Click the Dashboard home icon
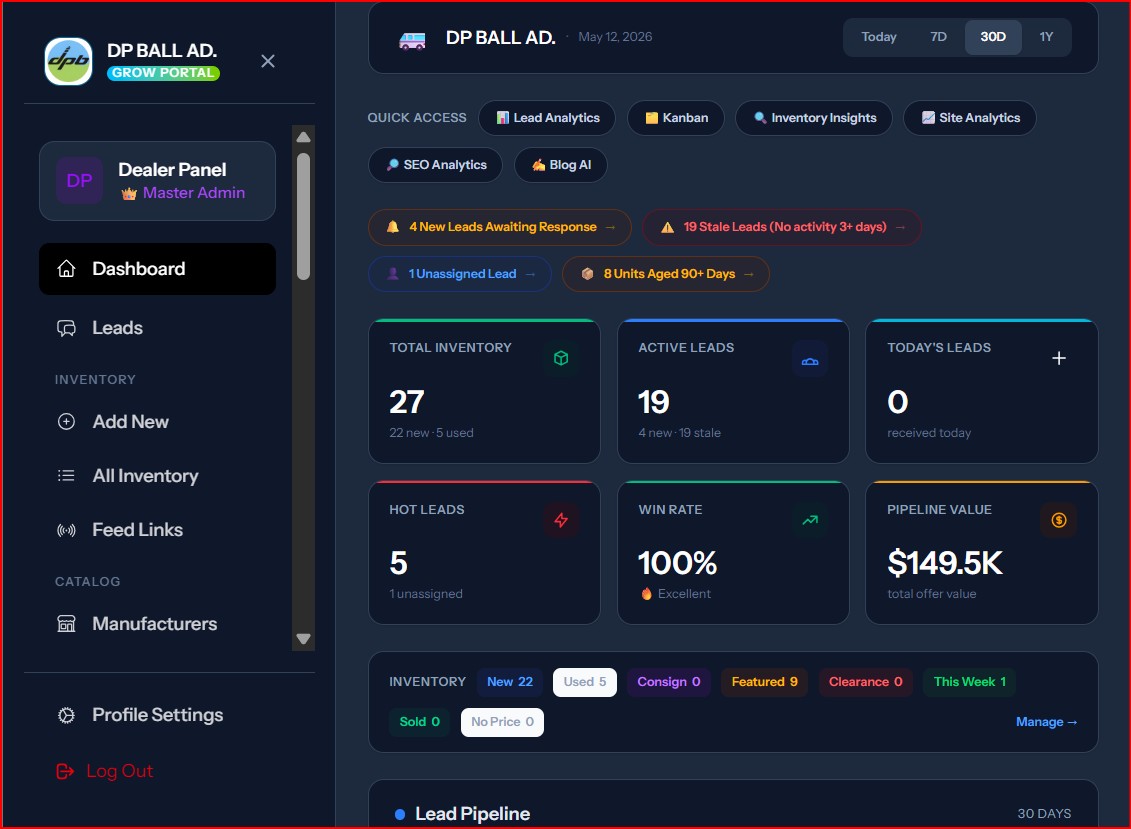 (x=66, y=269)
